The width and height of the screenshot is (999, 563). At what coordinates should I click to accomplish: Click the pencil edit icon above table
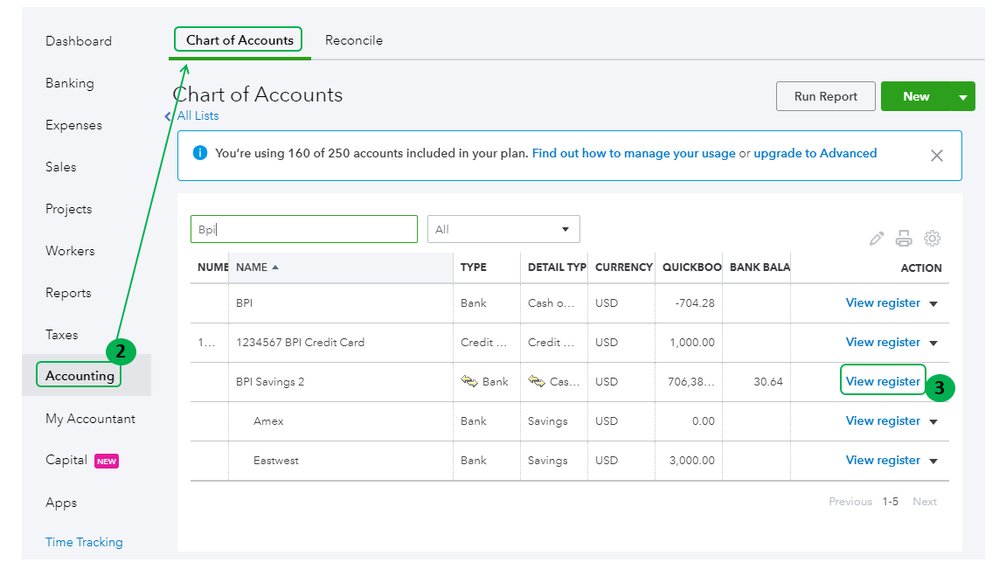[x=876, y=239]
